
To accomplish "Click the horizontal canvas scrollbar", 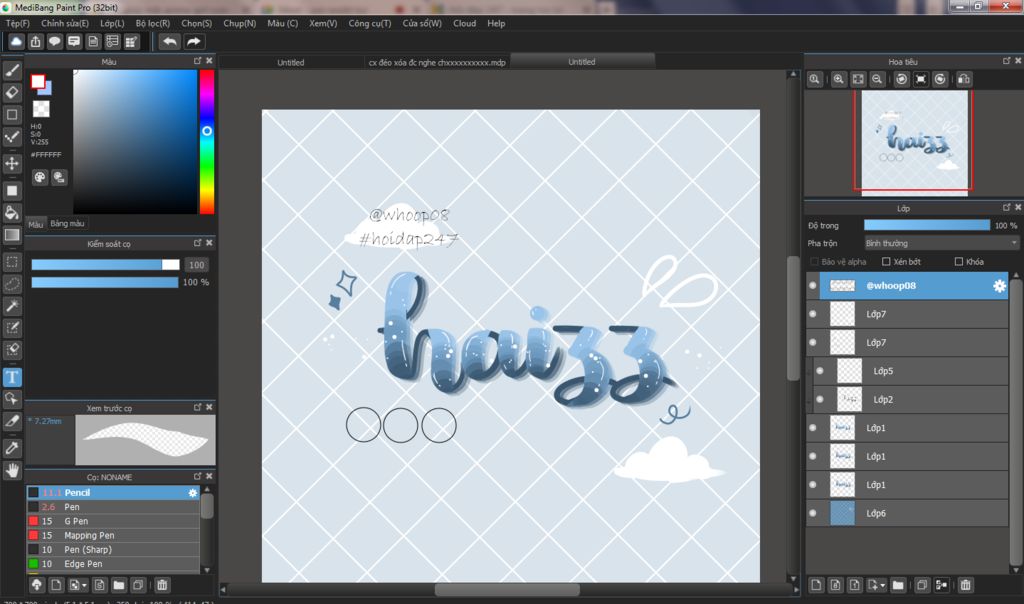I will click(x=507, y=590).
